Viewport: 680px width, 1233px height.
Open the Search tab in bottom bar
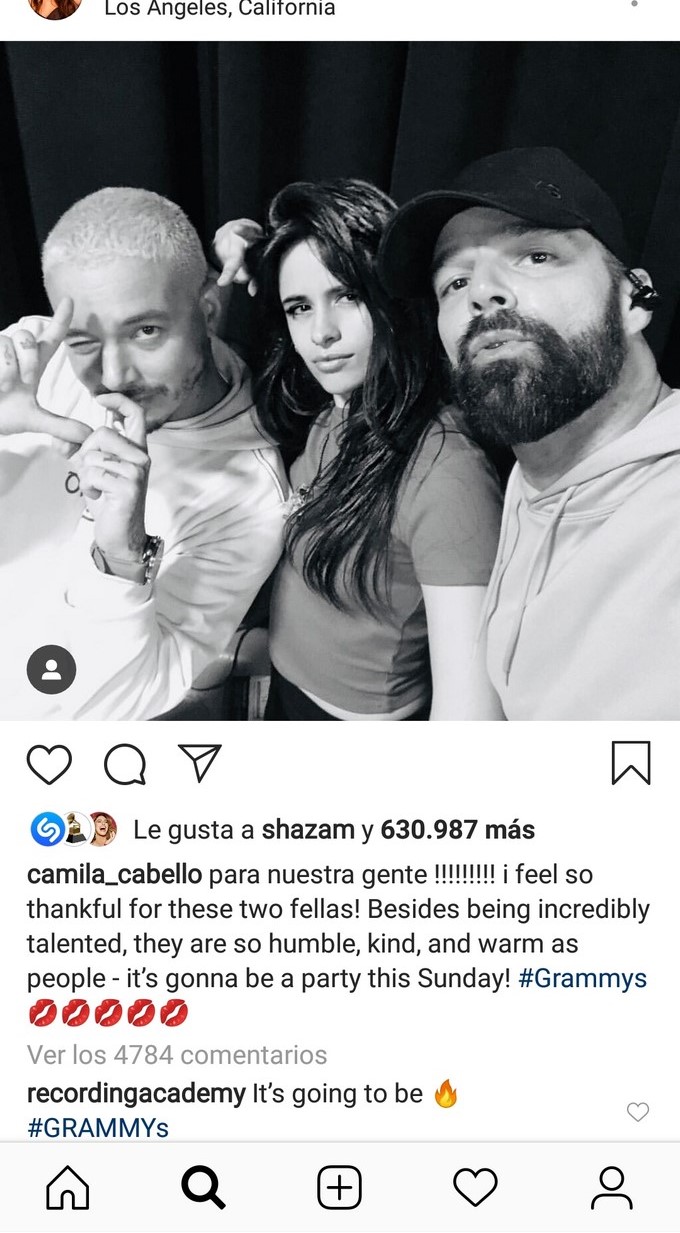[203, 1188]
